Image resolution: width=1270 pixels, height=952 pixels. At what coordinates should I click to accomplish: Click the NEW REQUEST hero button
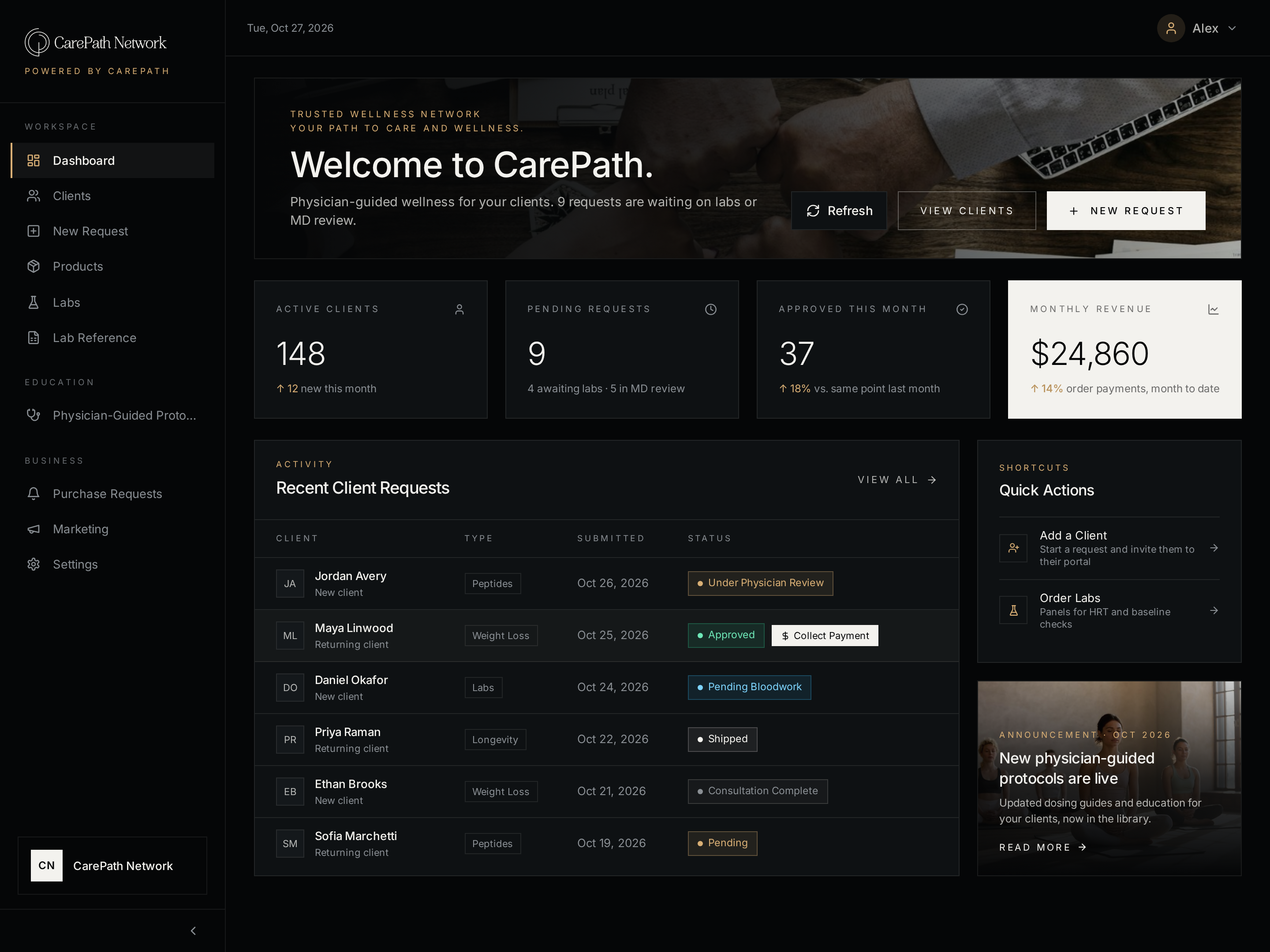[1125, 211]
